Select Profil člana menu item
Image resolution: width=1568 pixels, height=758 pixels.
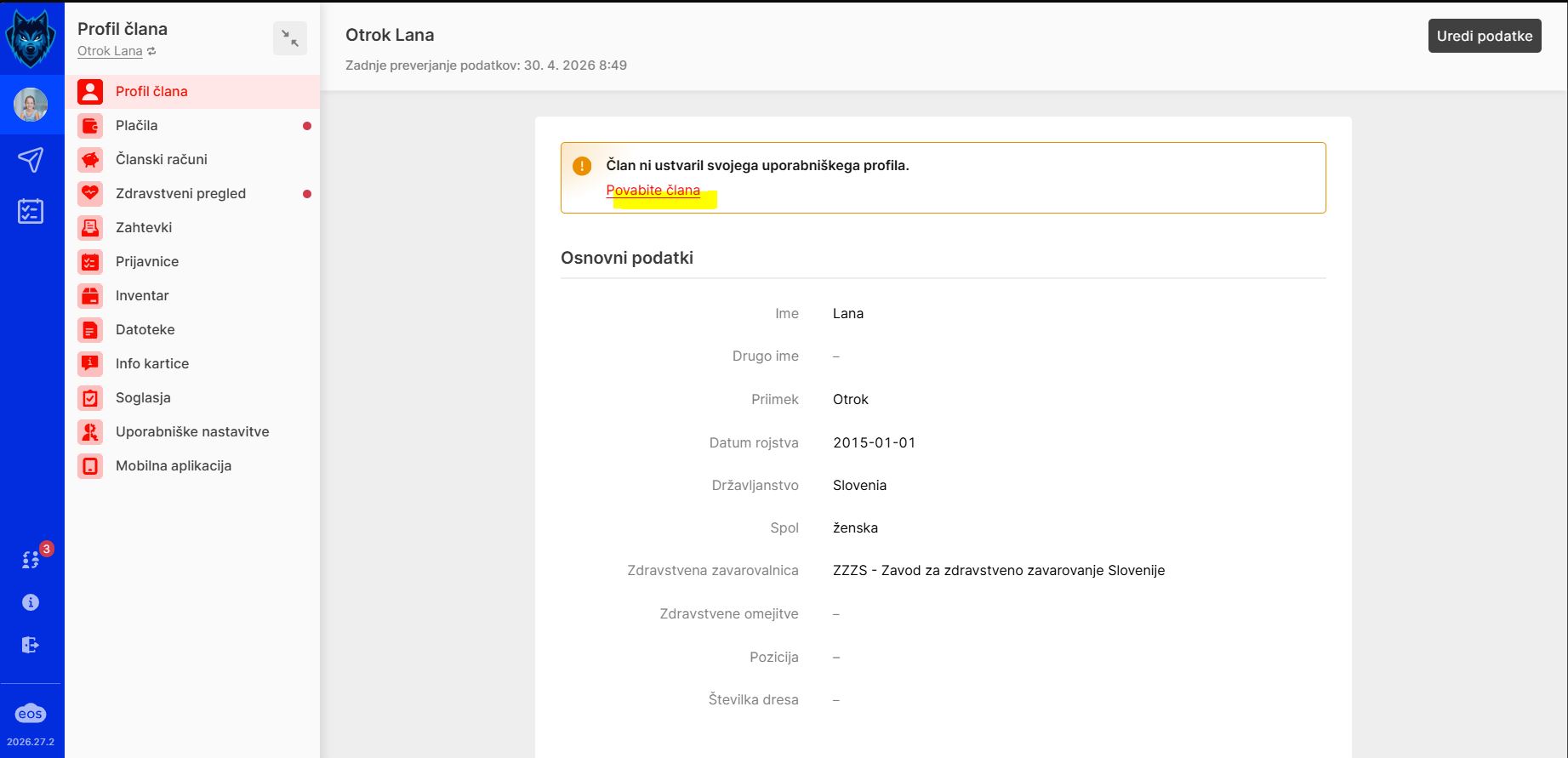pyautogui.click(x=192, y=91)
